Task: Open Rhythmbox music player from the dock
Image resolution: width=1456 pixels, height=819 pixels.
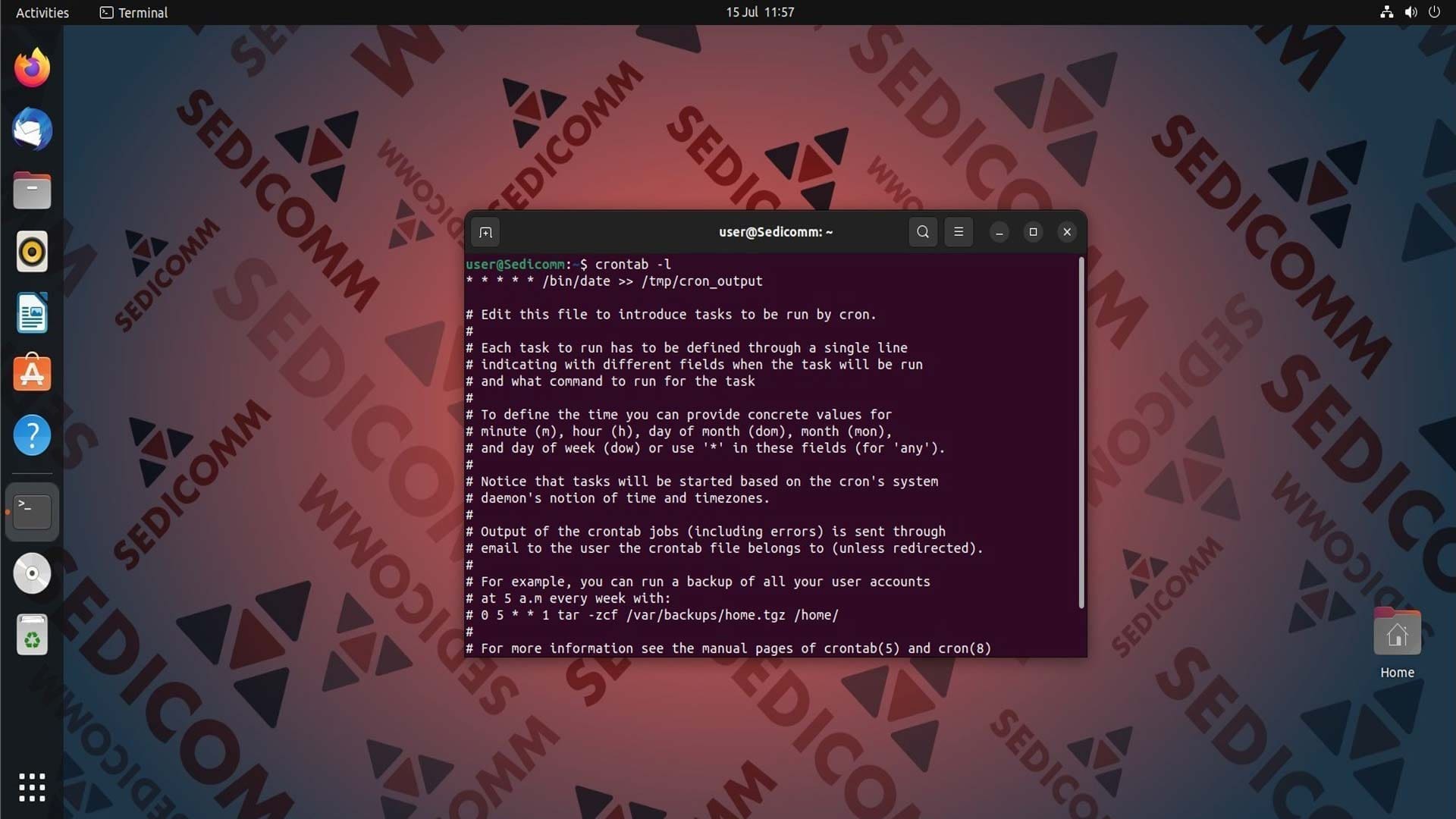Action: [x=32, y=252]
